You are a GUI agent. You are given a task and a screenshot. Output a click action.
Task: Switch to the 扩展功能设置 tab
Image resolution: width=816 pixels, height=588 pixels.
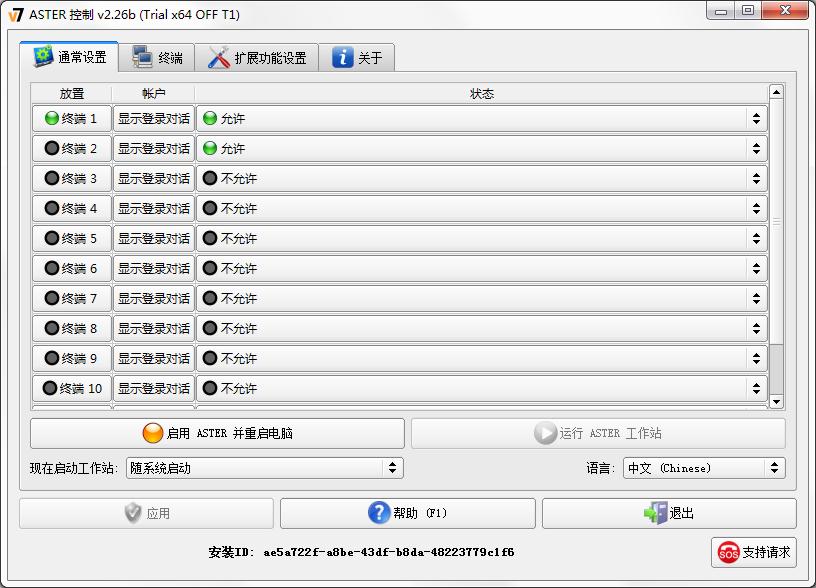click(x=257, y=58)
